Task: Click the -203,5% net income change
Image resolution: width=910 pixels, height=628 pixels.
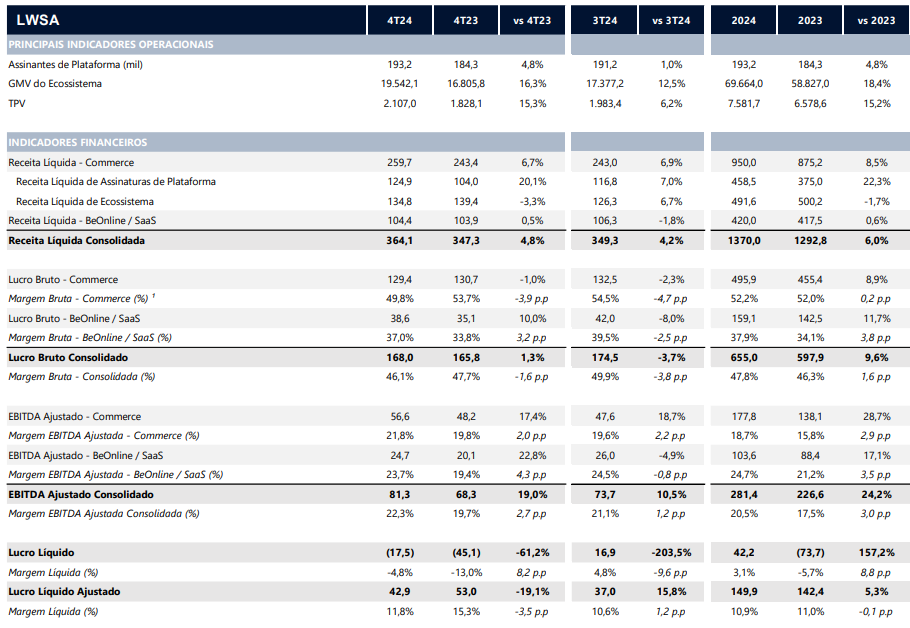Action: 671,553
